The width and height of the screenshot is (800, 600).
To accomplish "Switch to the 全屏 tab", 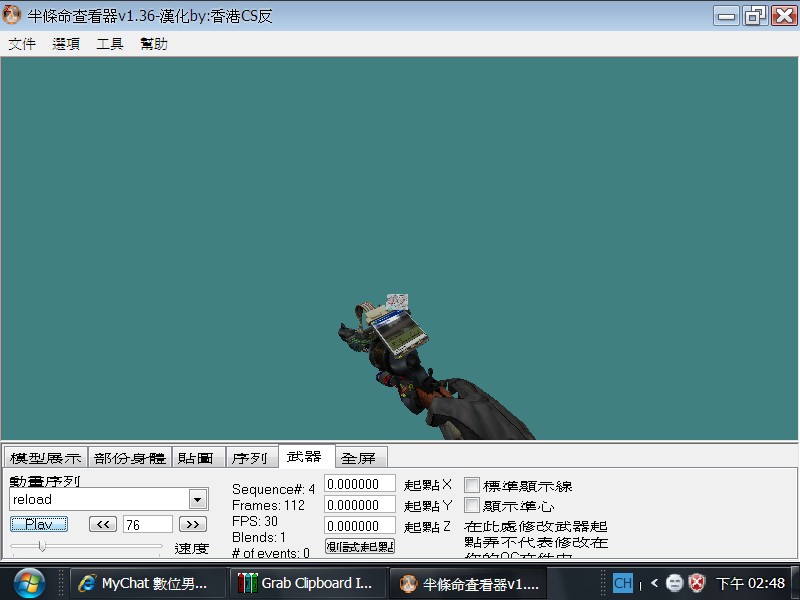I will point(361,458).
